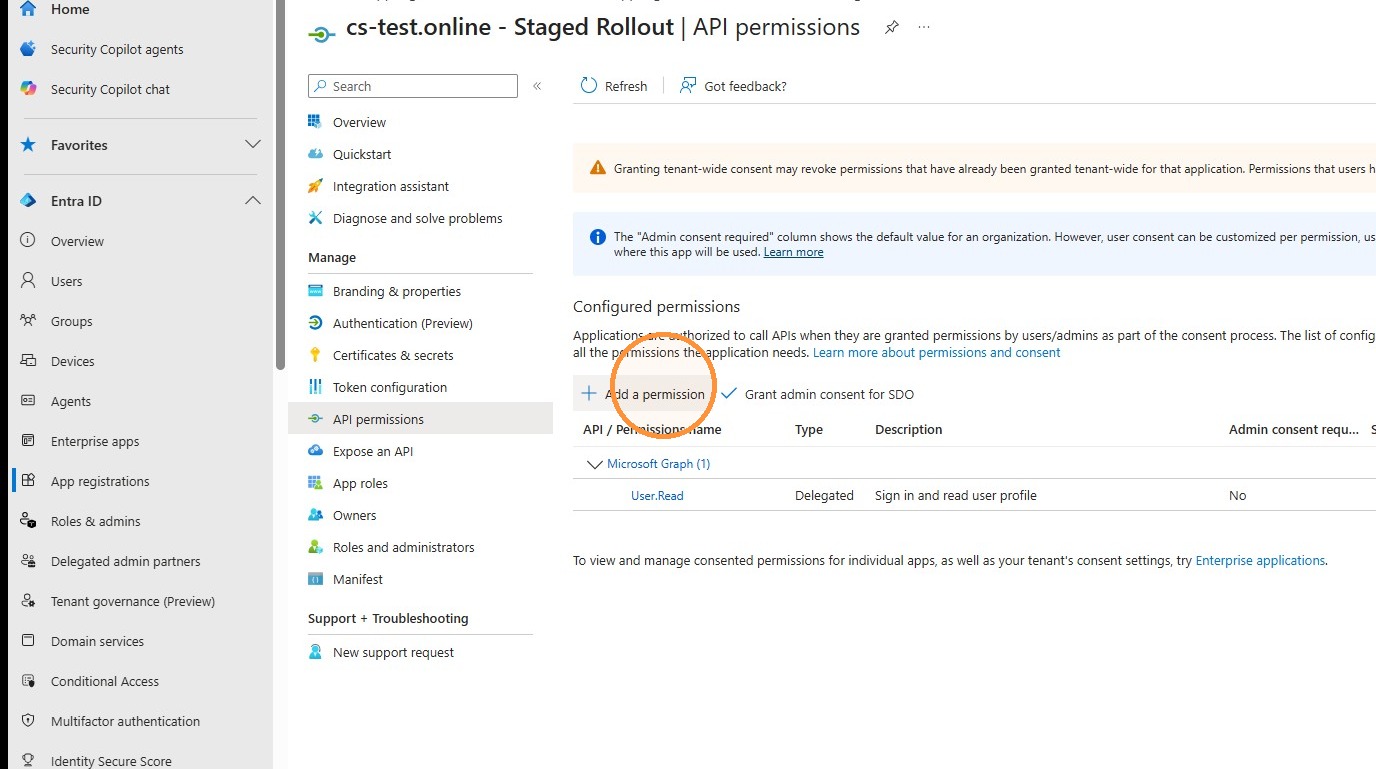Collapse the resource menu with double chevron

pos(537,86)
